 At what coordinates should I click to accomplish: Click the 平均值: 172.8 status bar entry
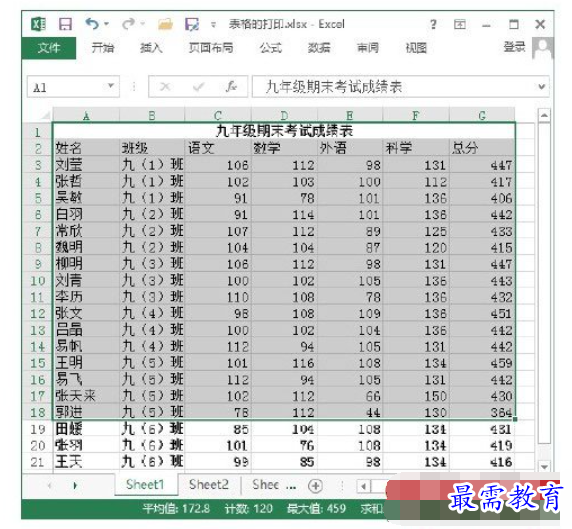tap(176, 508)
